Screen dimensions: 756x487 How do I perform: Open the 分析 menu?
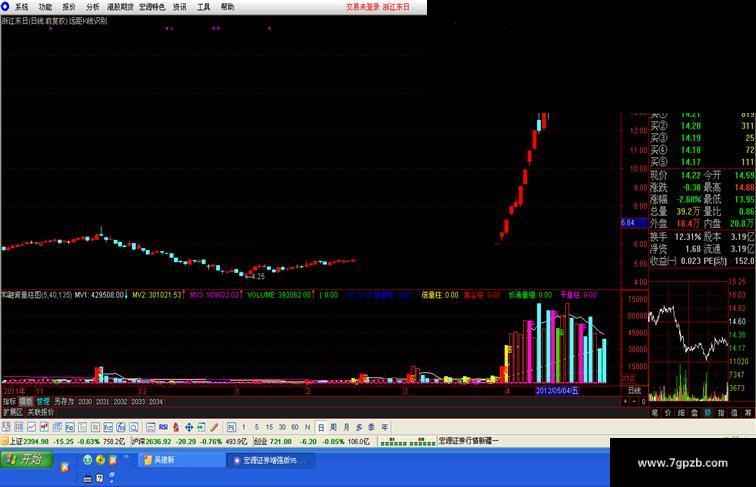[x=93, y=7]
